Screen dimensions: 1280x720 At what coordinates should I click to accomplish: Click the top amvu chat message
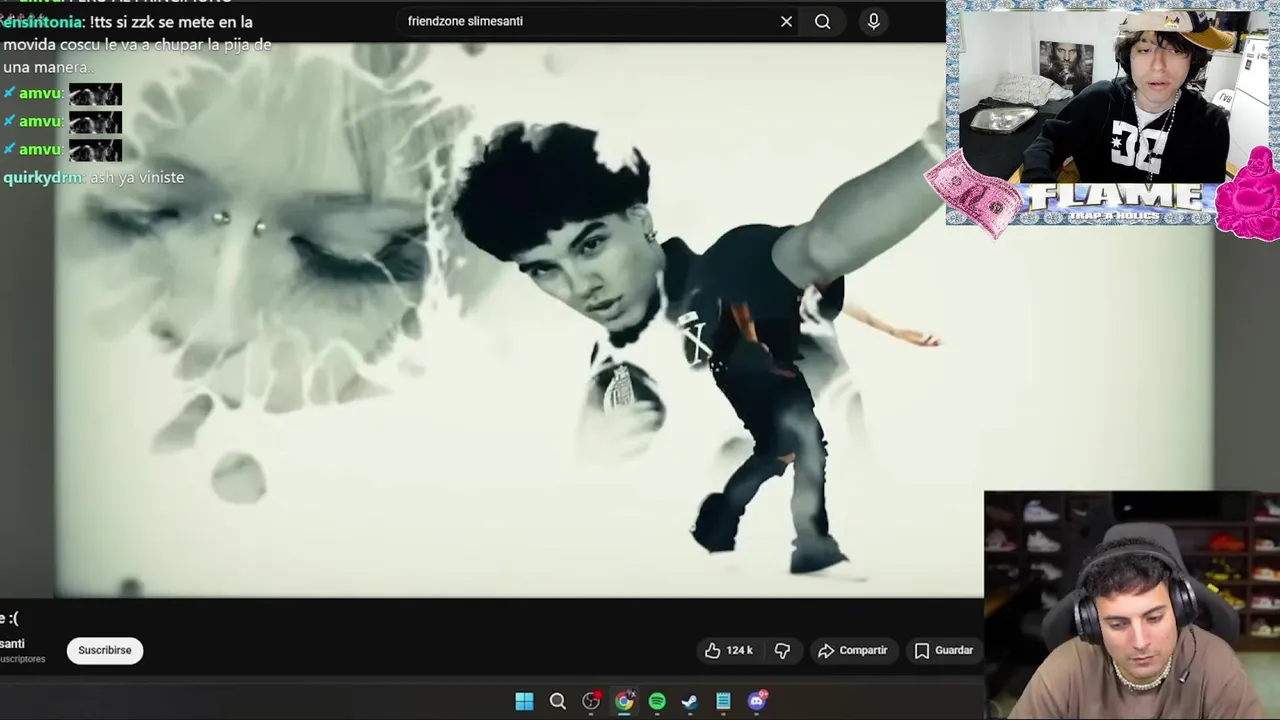click(x=62, y=94)
